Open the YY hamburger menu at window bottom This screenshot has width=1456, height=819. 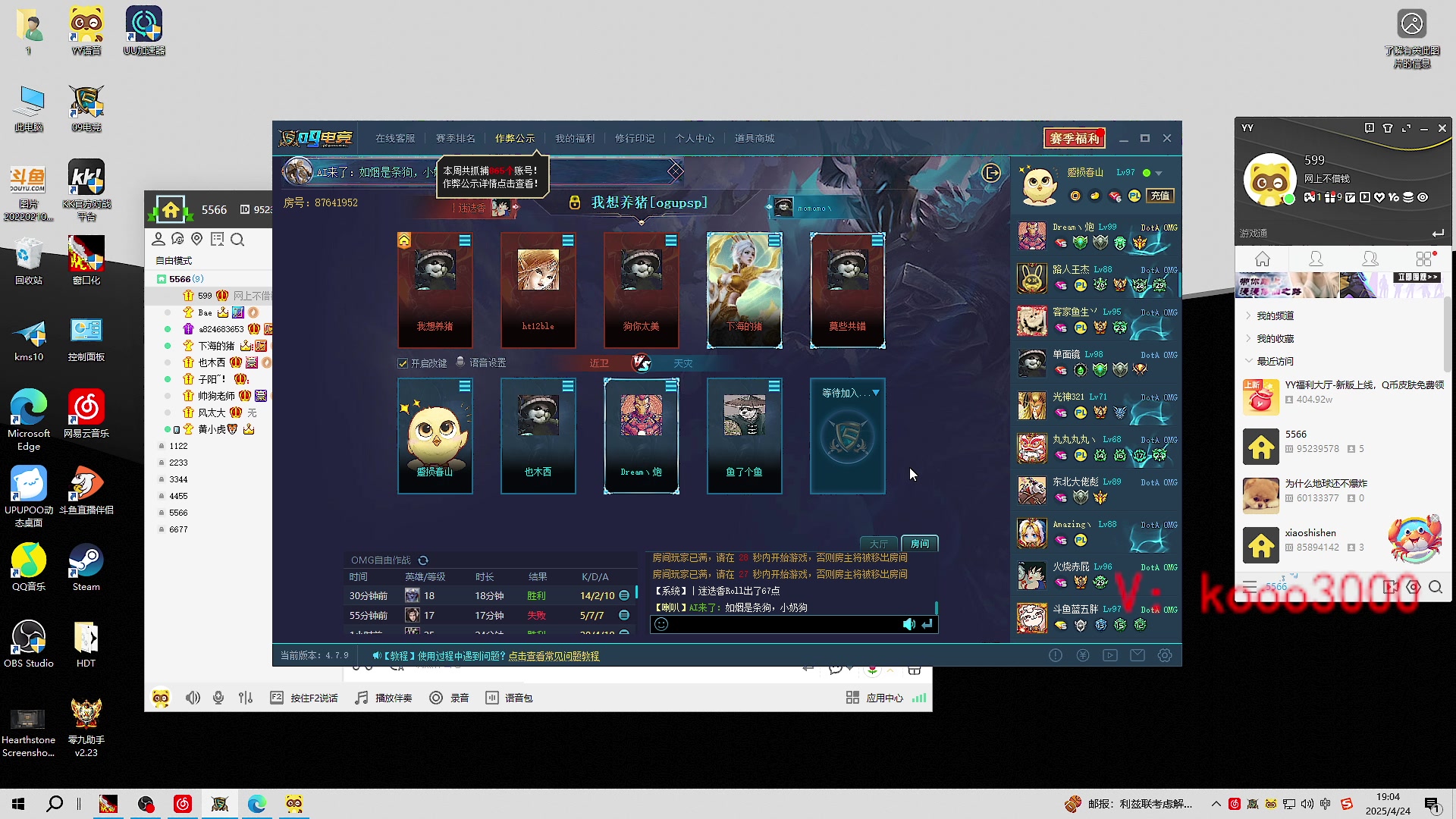(1250, 587)
